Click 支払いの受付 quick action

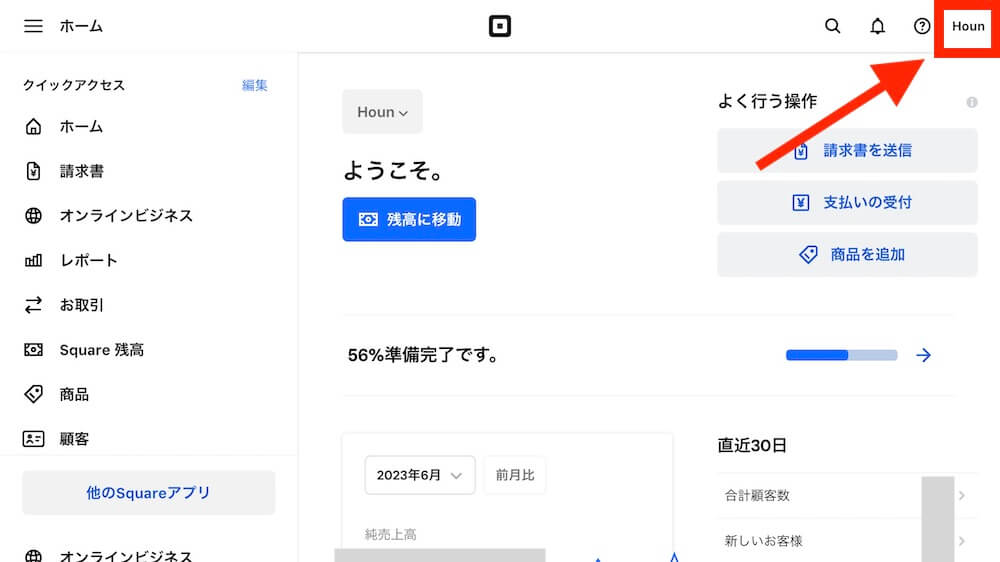[x=847, y=202]
